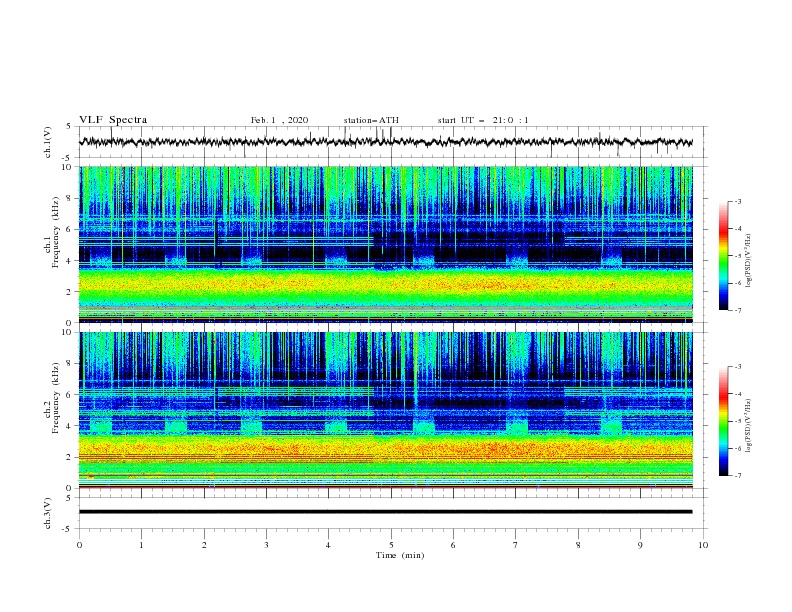Click the 'ch.3(V)' axis label
The image size is (792, 612).
(48, 513)
